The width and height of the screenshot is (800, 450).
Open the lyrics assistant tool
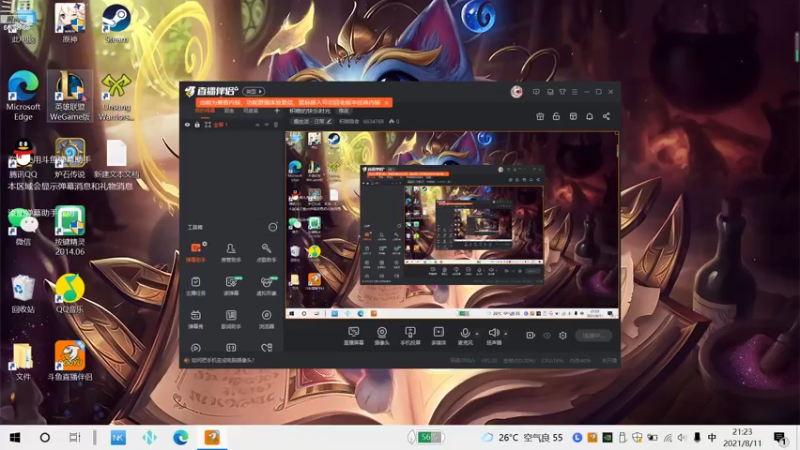pos(231,319)
